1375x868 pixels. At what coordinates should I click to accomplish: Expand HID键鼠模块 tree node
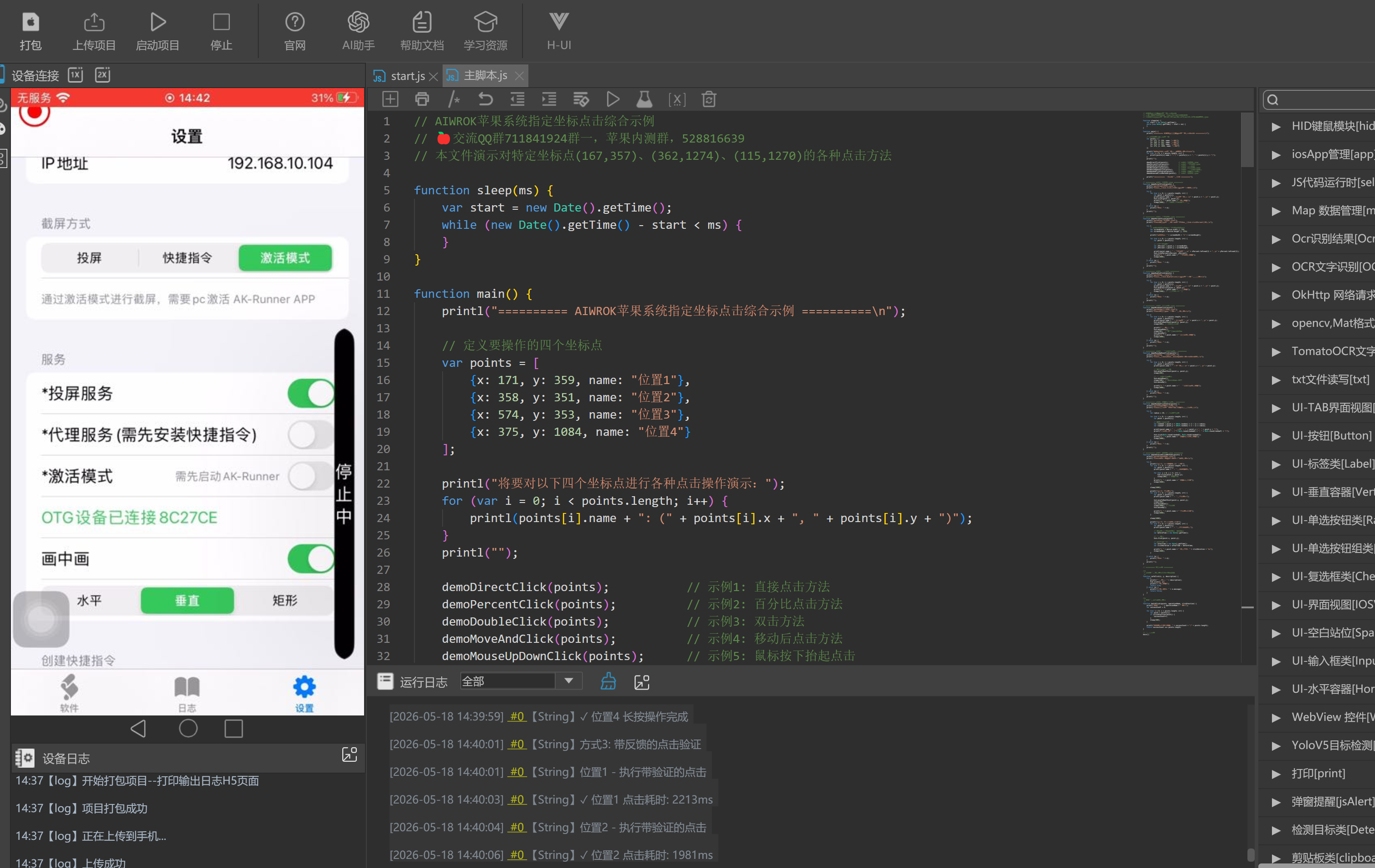tap(1276, 127)
